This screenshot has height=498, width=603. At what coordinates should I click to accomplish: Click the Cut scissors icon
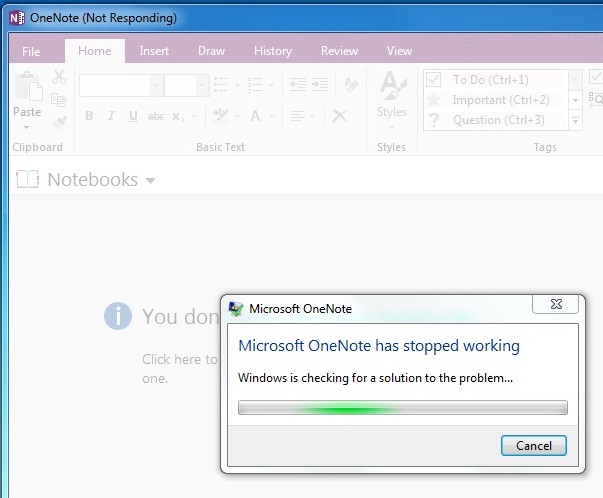59,77
